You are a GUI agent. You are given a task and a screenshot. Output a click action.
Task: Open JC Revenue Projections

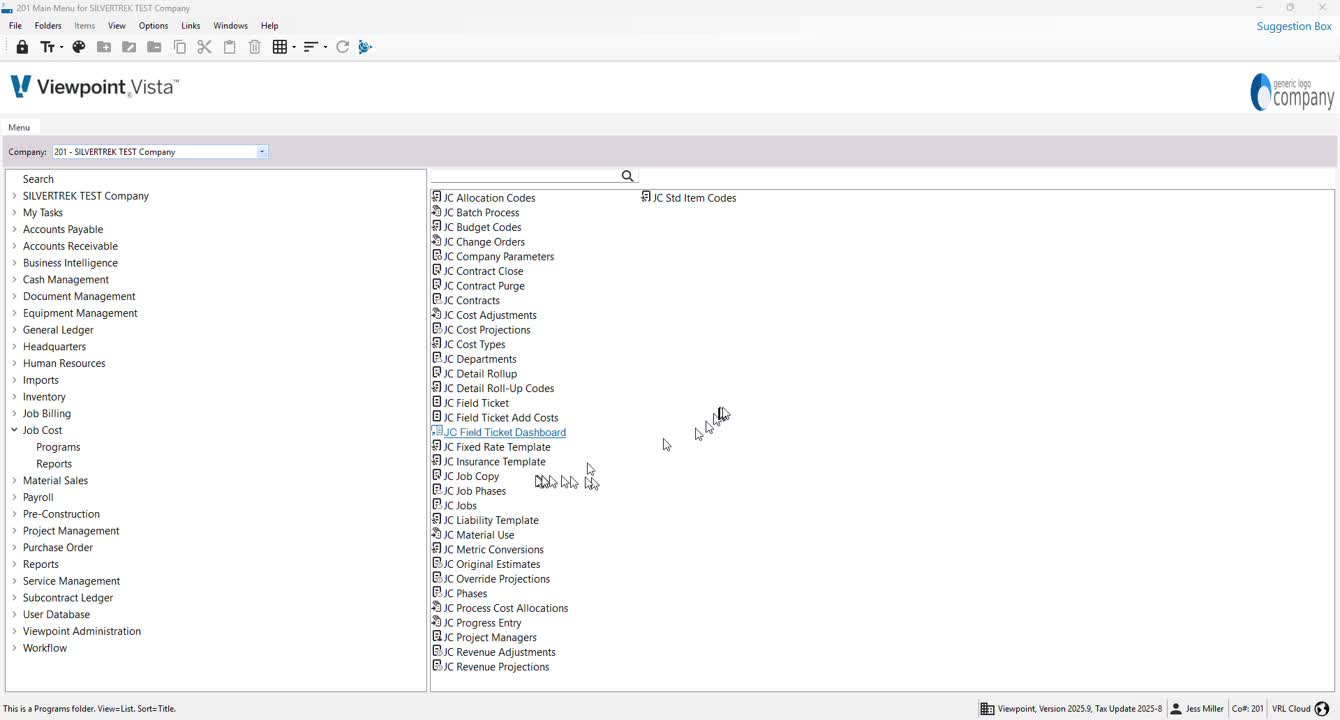tap(497, 667)
